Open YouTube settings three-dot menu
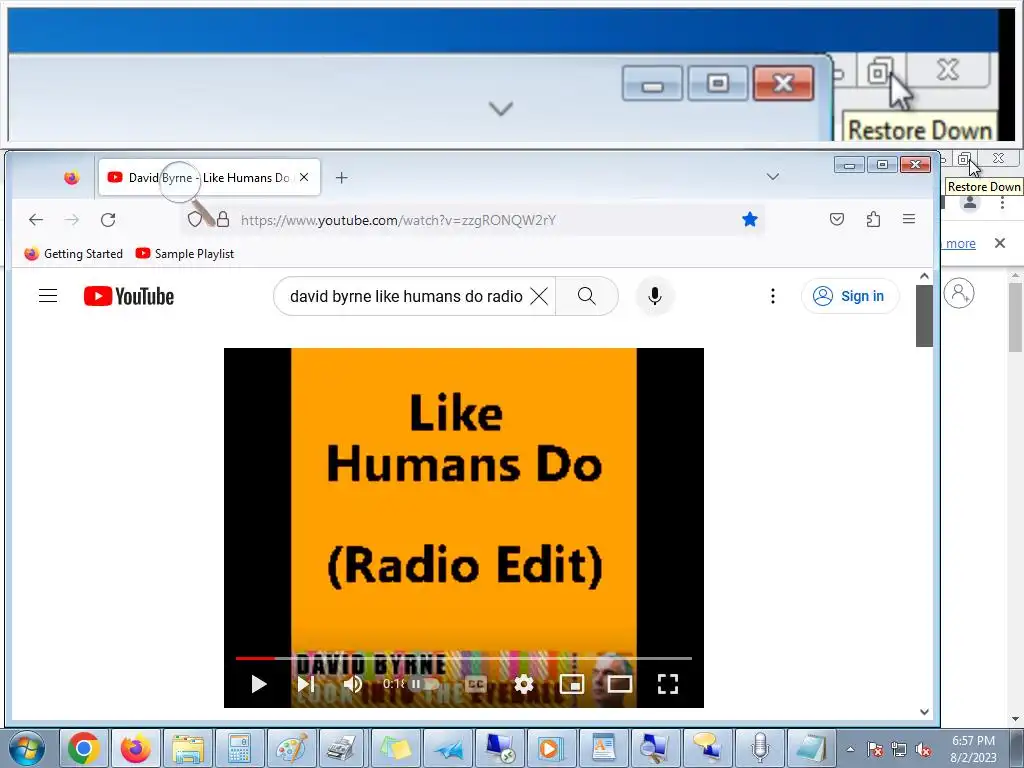 [773, 296]
